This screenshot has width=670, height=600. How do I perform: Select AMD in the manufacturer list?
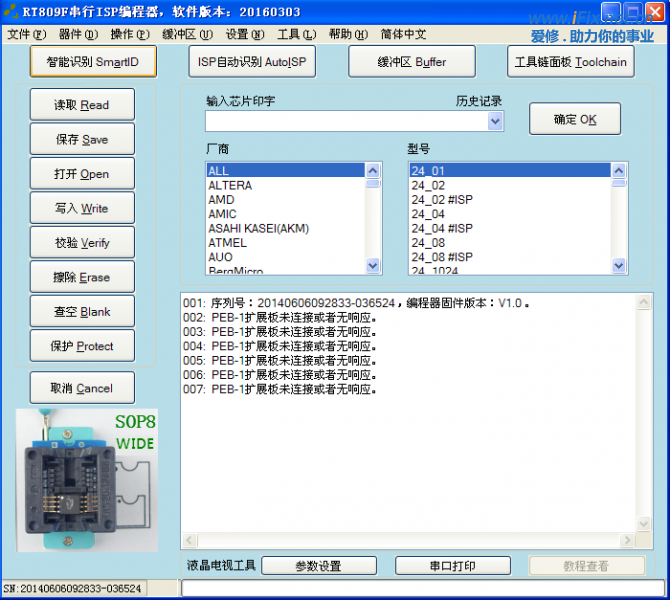(x=285, y=200)
